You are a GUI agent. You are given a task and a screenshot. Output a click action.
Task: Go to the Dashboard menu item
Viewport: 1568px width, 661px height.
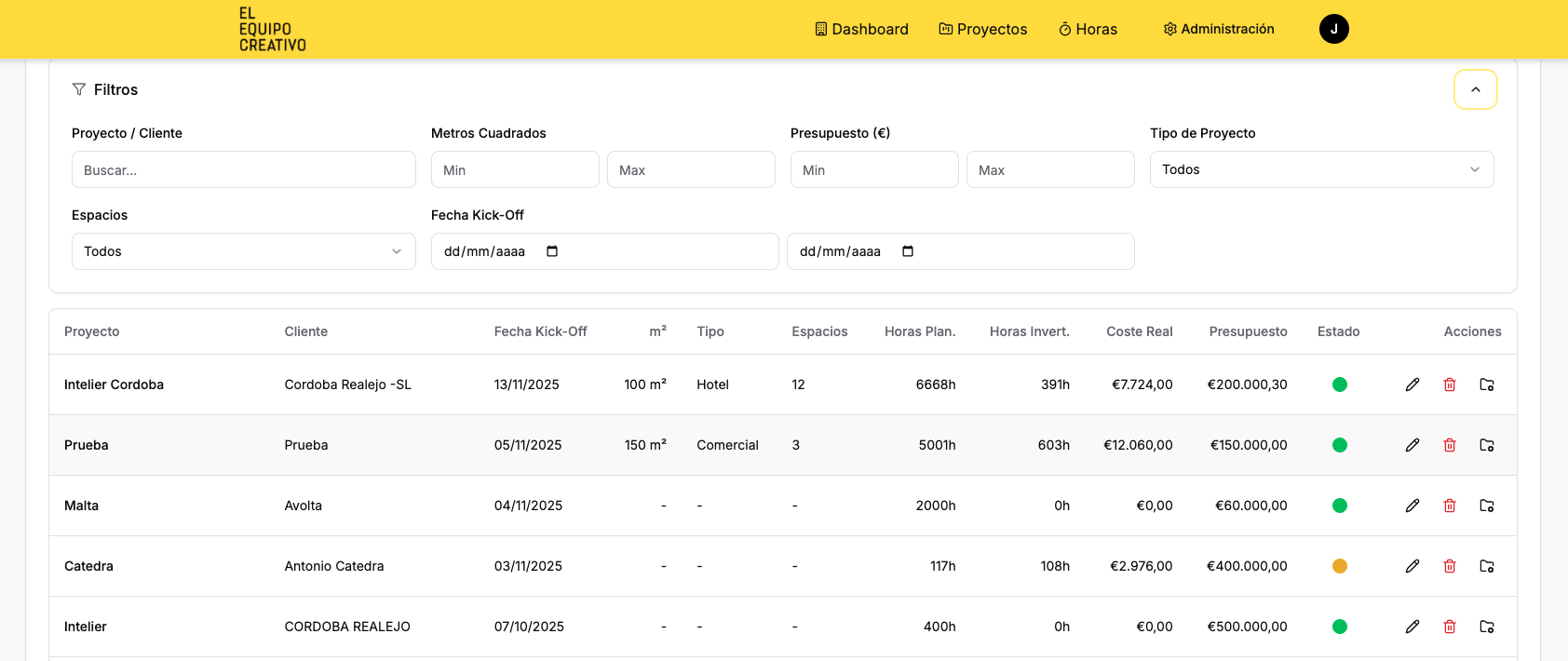click(x=861, y=29)
